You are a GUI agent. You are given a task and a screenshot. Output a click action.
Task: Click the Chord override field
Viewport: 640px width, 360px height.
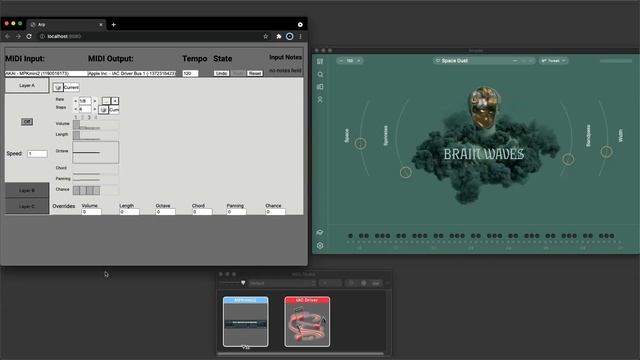click(202, 212)
